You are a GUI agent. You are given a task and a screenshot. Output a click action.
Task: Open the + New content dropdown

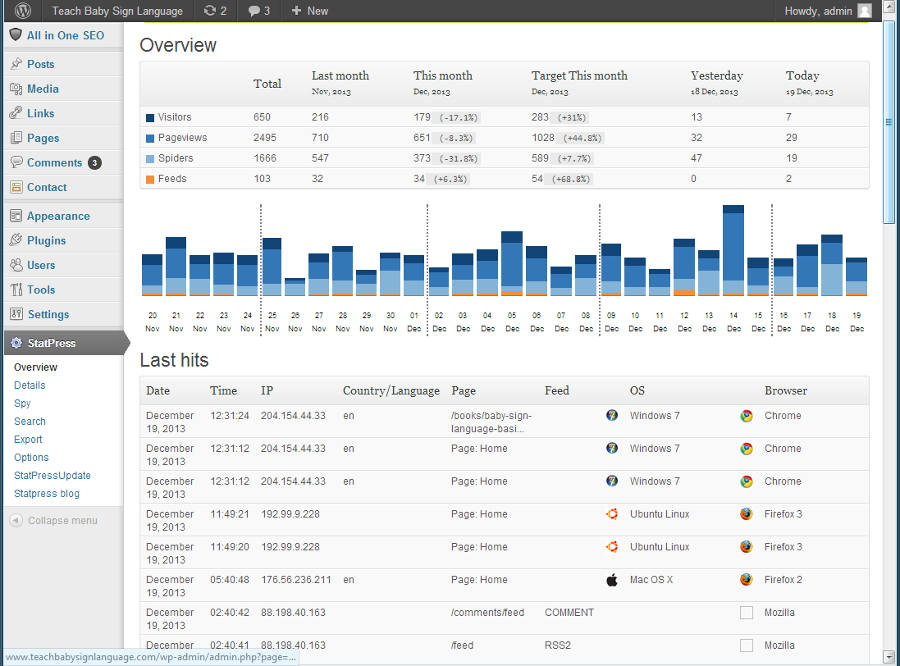(x=310, y=11)
